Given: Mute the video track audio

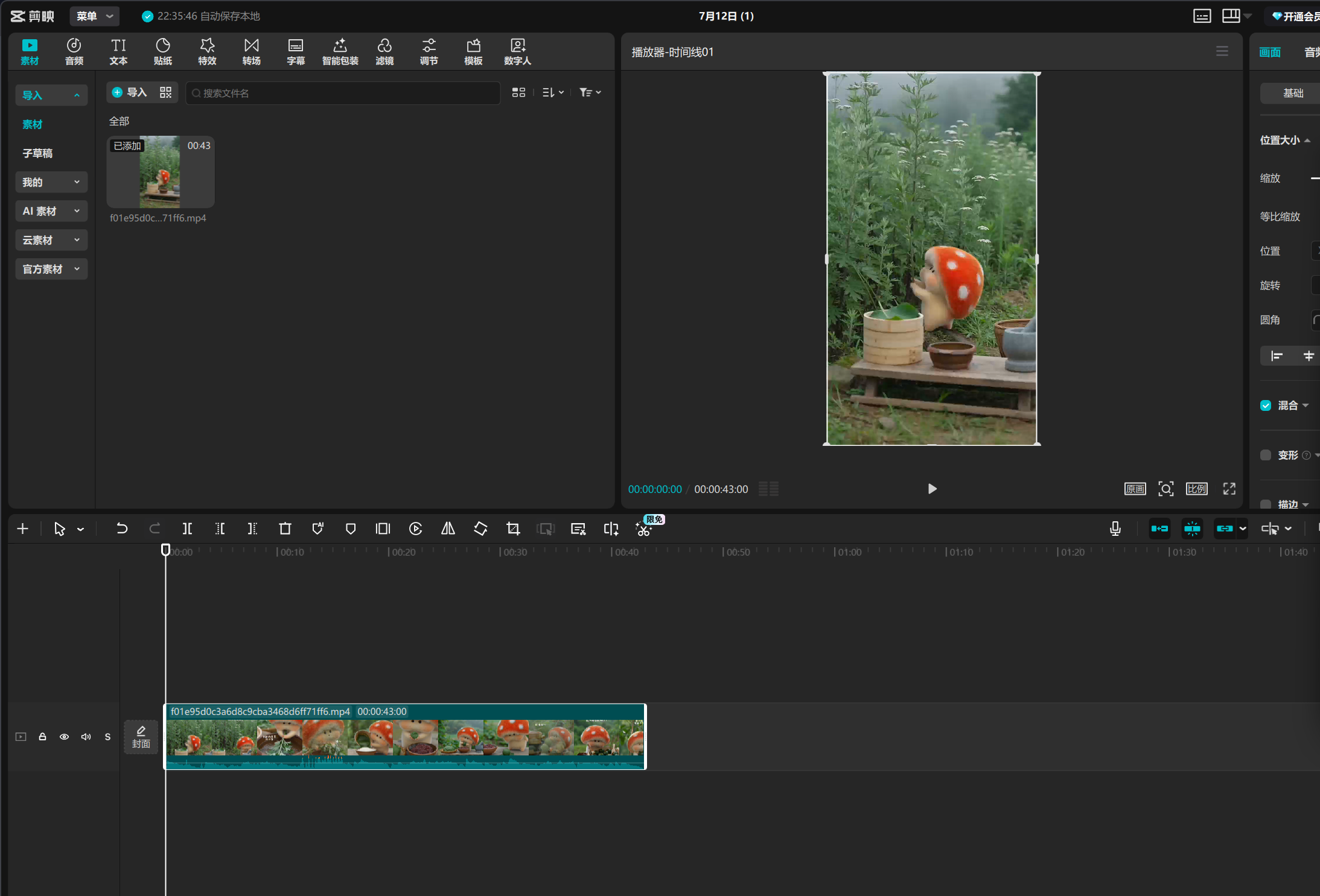Looking at the screenshot, I should point(86,737).
